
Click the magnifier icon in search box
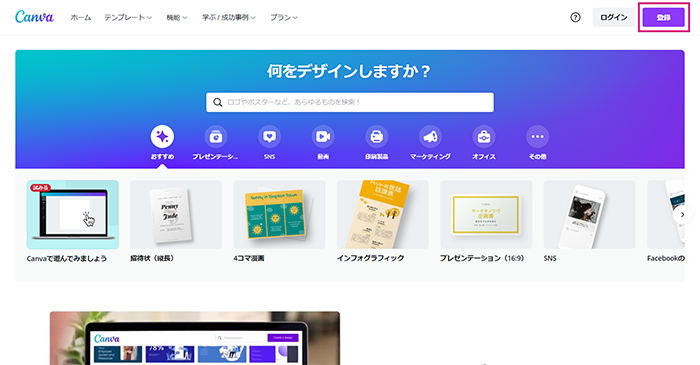tap(217, 102)
